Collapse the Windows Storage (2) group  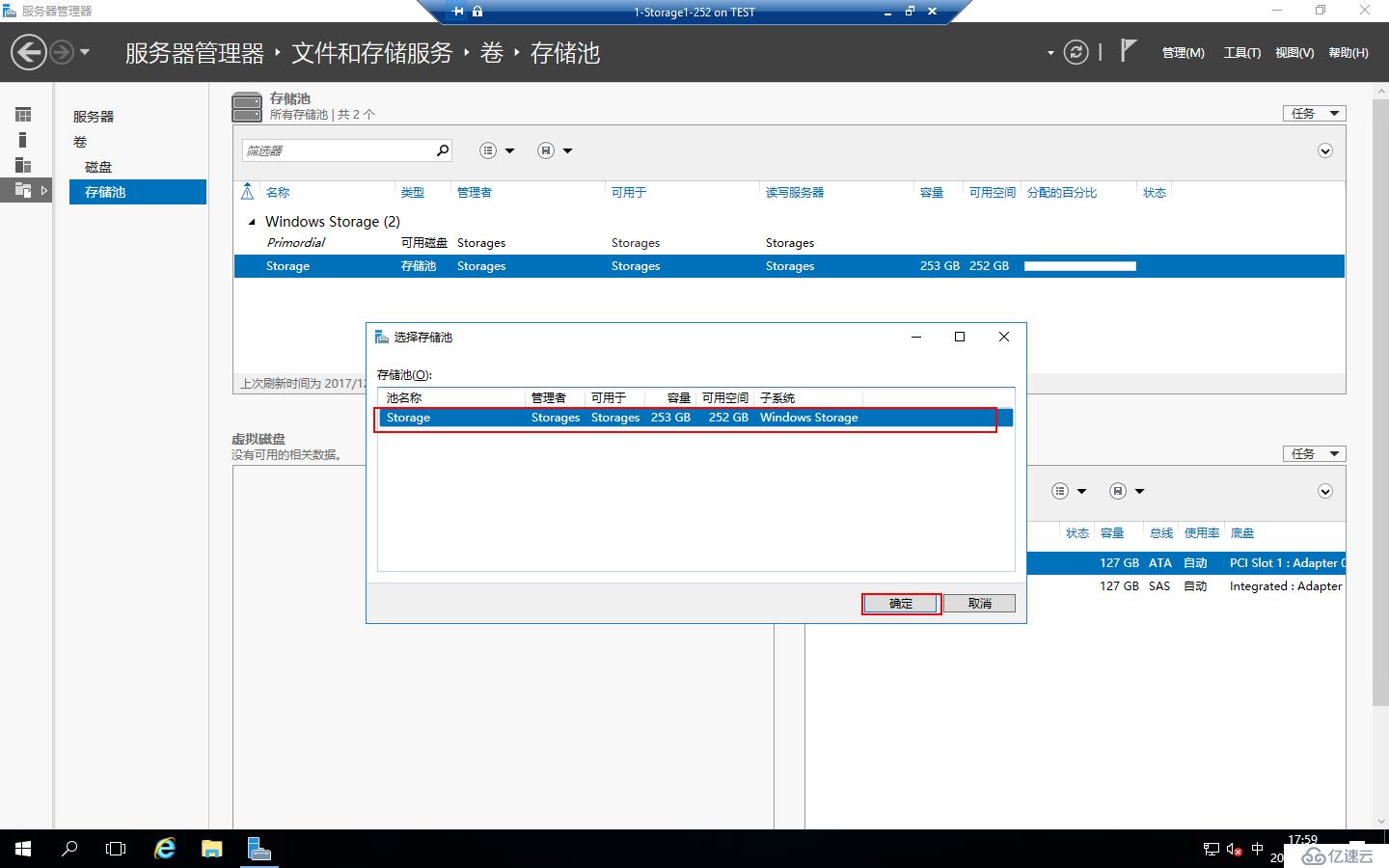(x=252, y=222)
